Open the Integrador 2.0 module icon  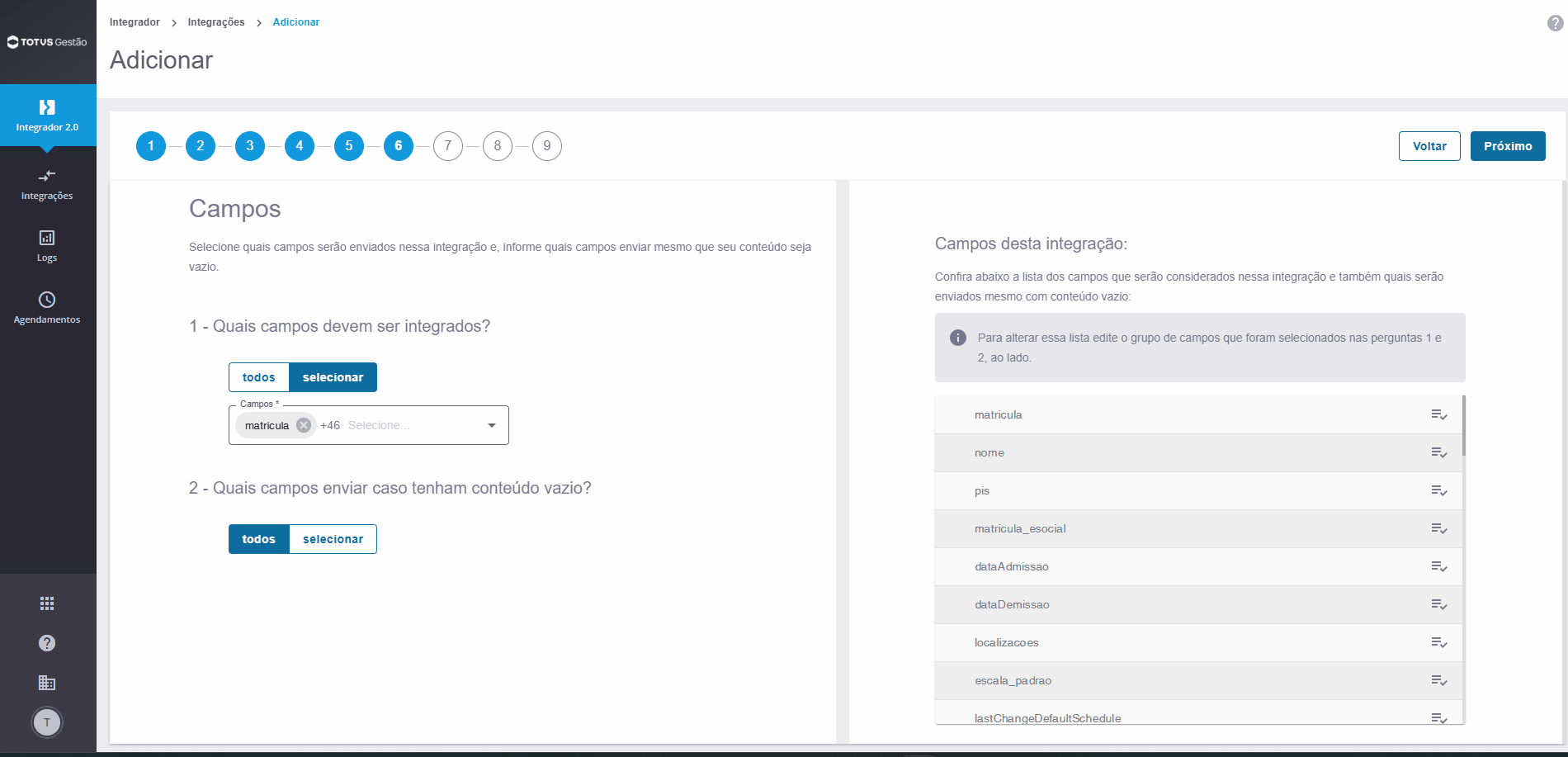coord(47,107)
